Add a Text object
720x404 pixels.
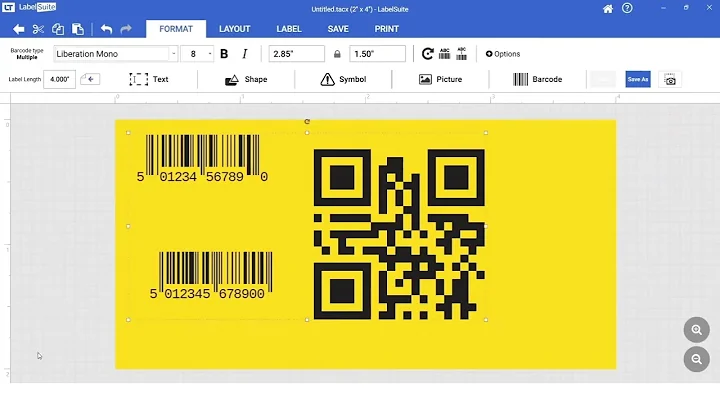tap(149, 79)
